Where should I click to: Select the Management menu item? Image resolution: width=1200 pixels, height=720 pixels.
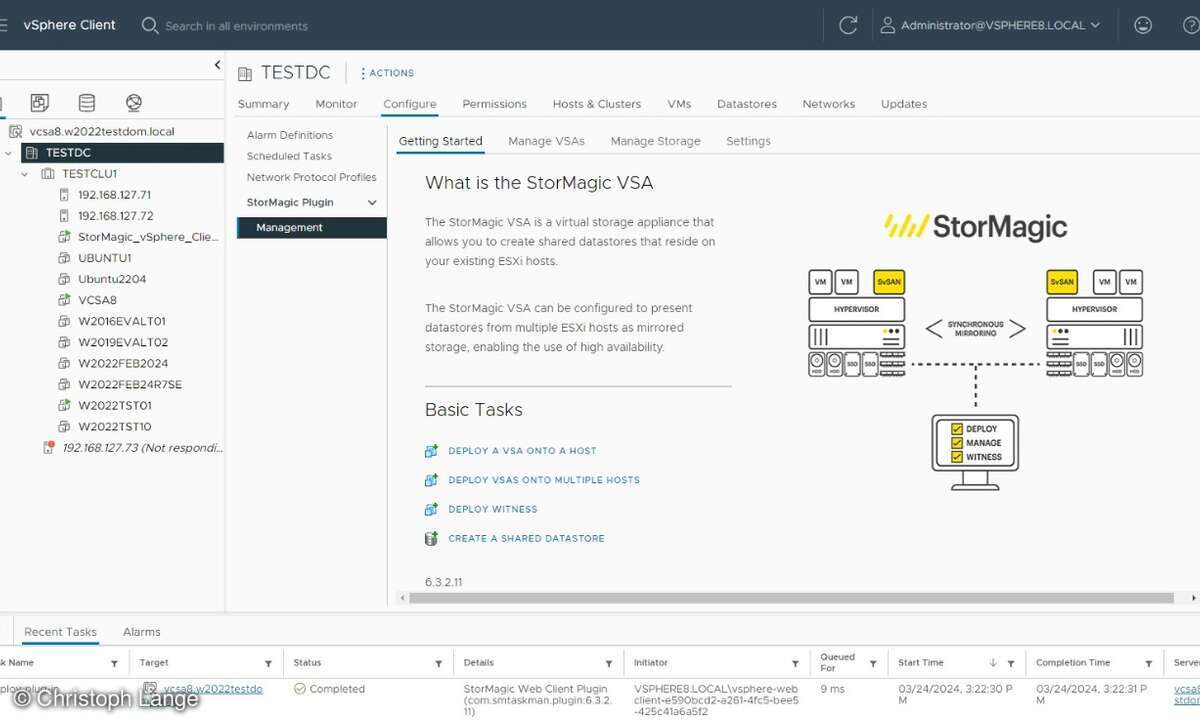(311, 227)
